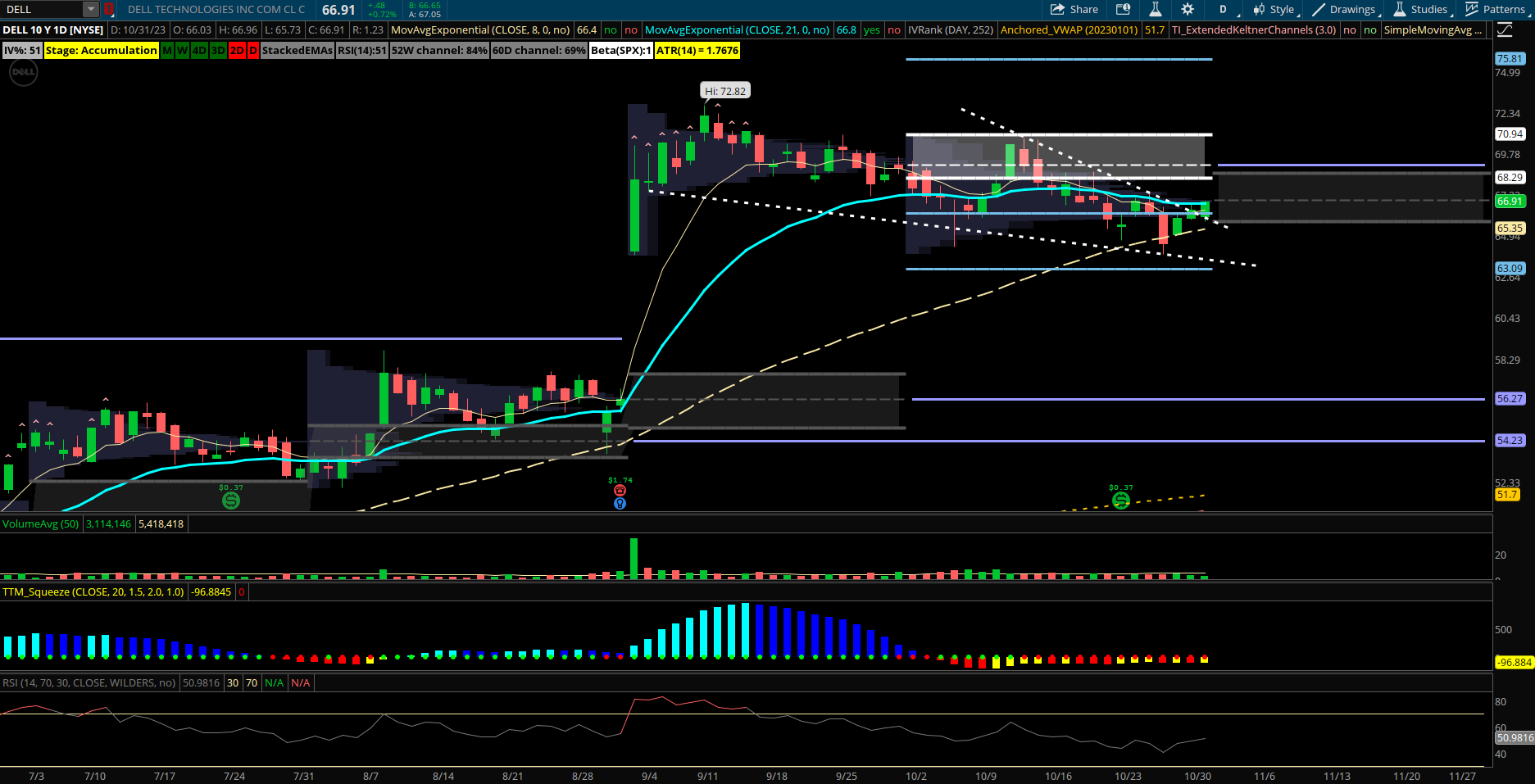Click the DELL TECHNOLOGIES INC COM CL C title
Screen dimensions: 1535x784
click(216, 10)
